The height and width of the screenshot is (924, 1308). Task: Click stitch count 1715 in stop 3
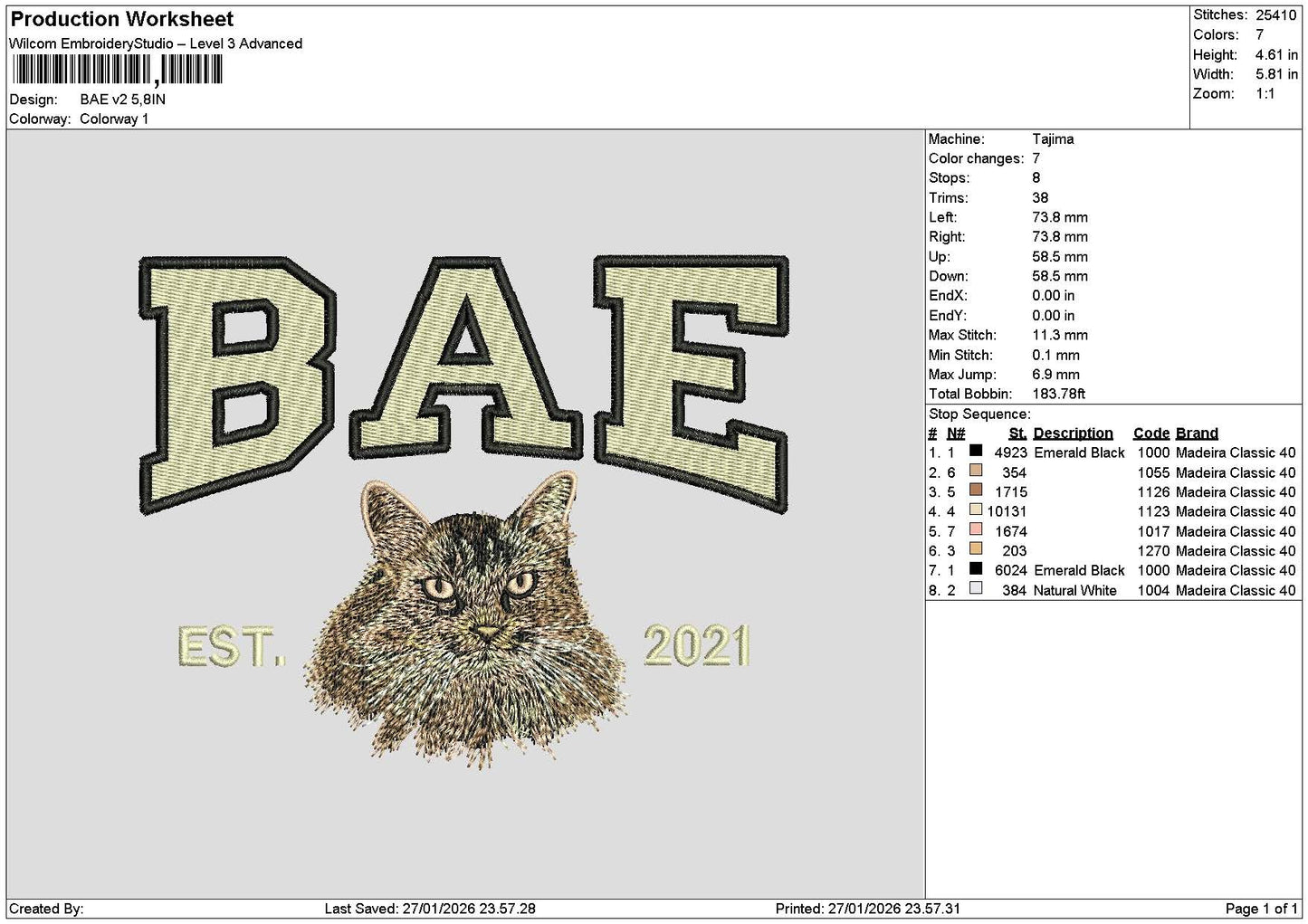click(1011, 492)
